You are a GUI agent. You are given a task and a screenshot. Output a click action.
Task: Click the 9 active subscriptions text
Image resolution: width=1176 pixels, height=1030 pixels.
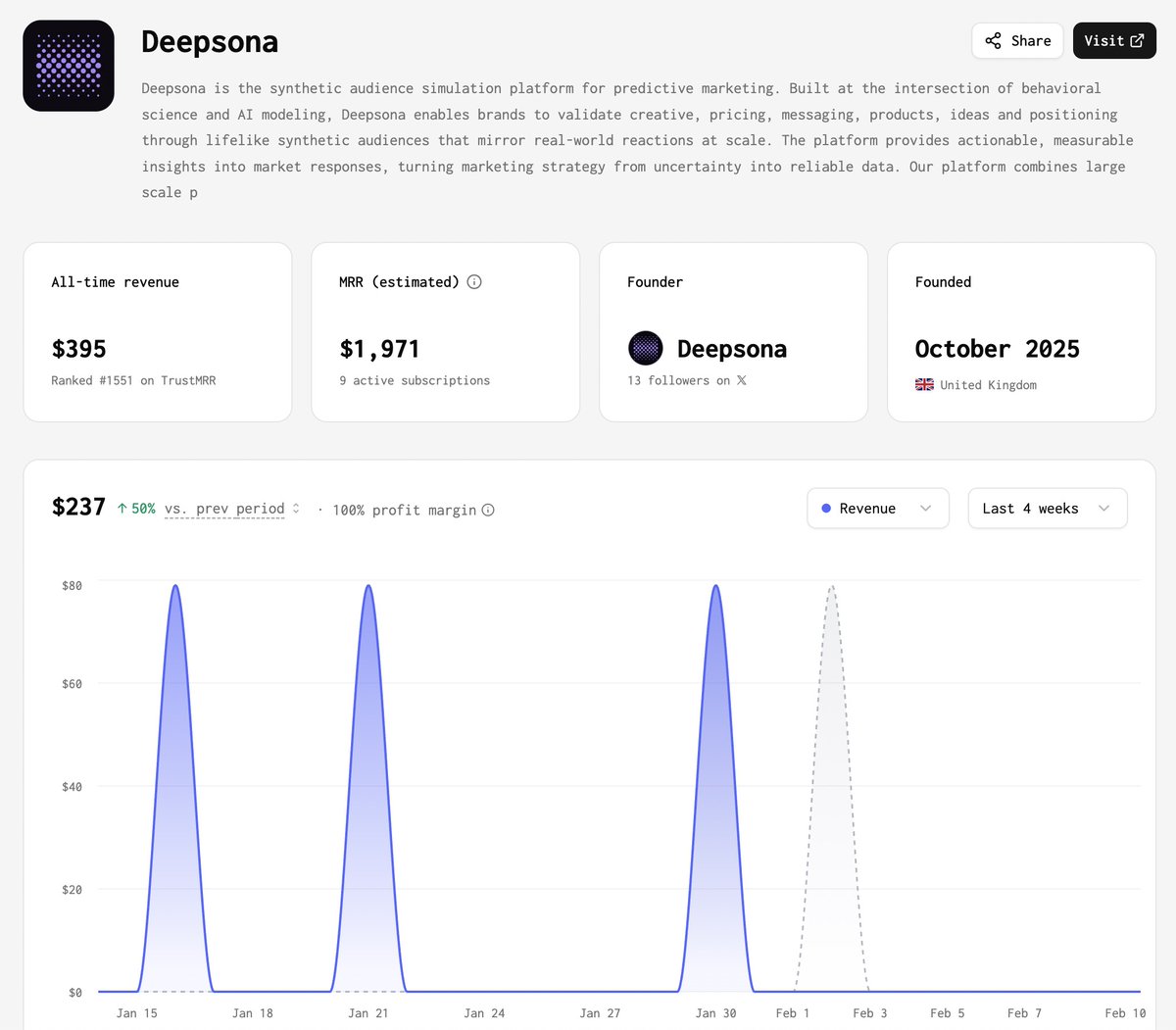click(415, 380)
